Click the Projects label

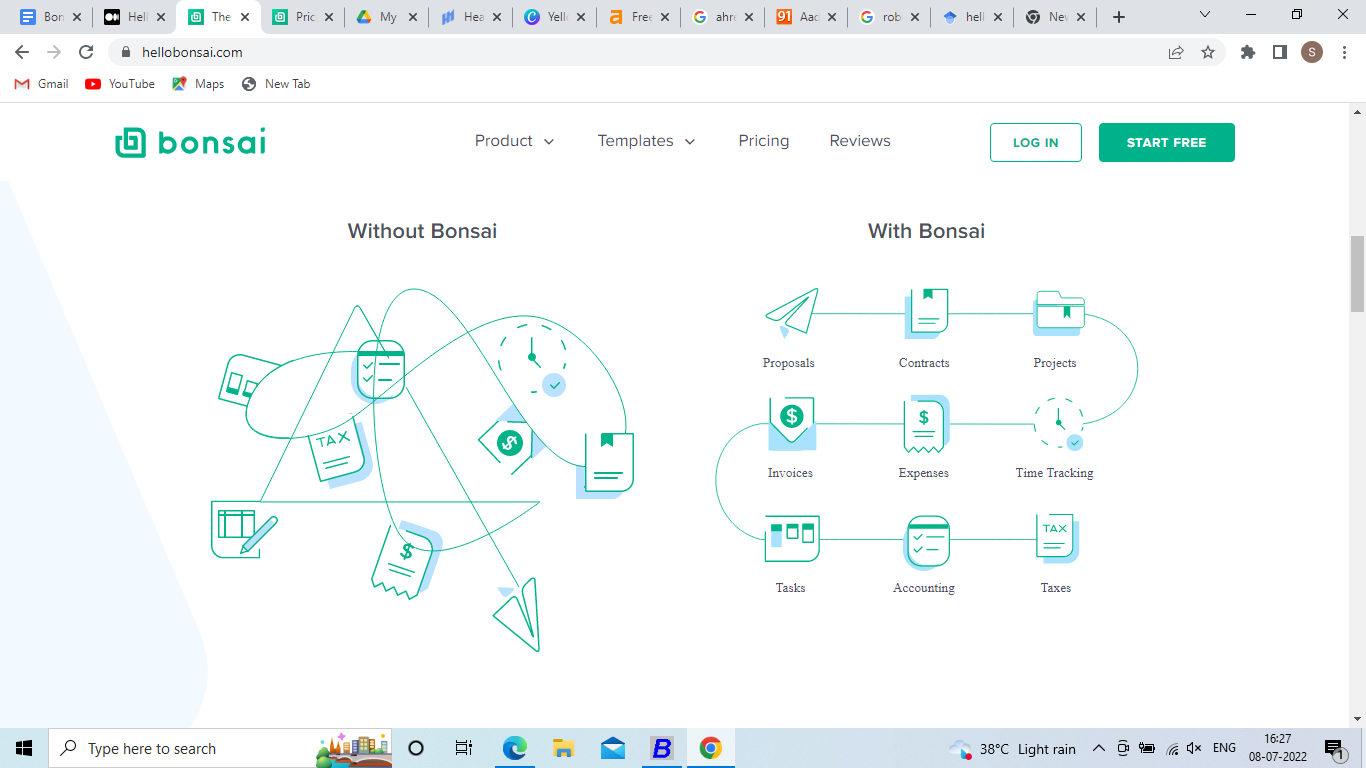(1055, 363)
